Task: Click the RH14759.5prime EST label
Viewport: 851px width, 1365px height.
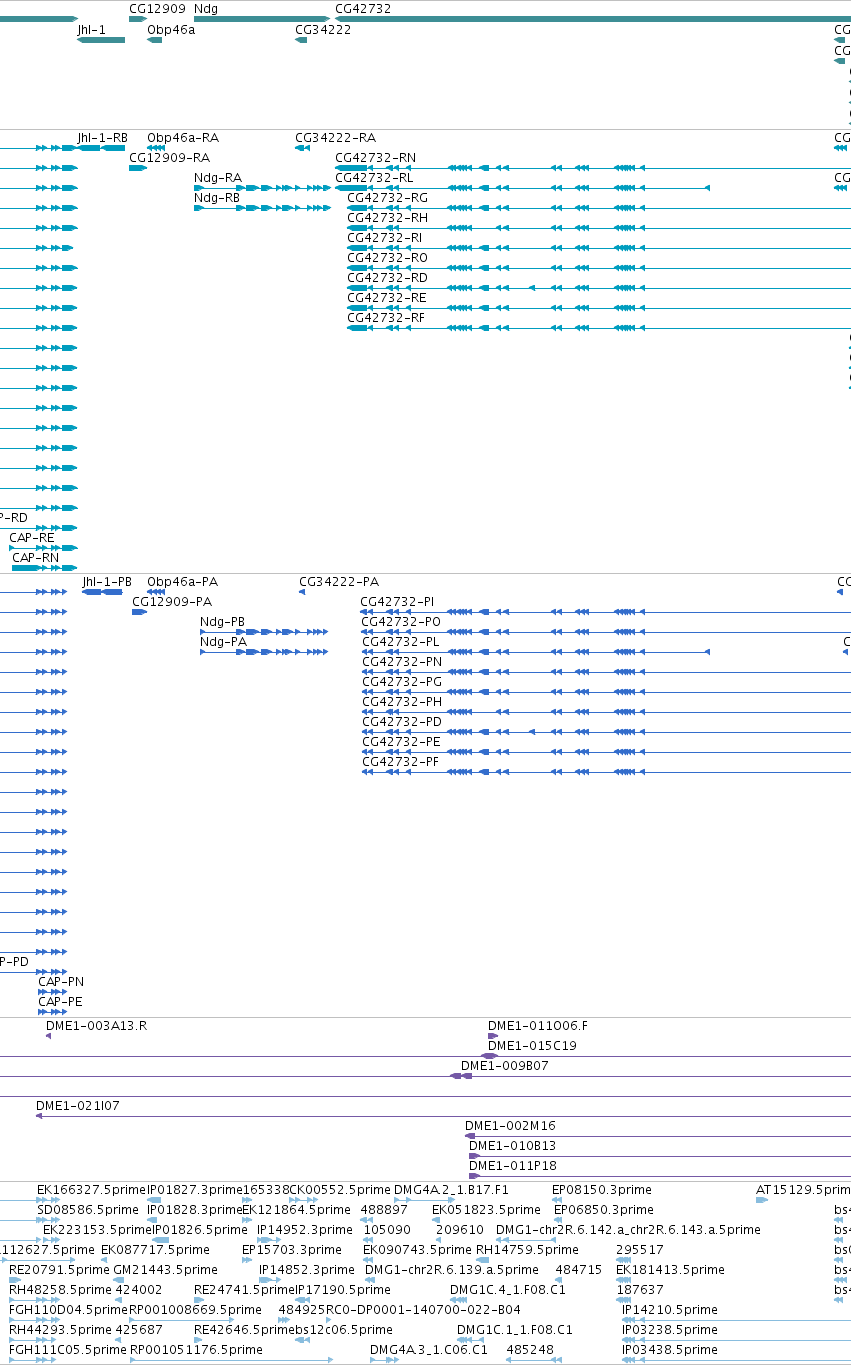Action: 527,1250
